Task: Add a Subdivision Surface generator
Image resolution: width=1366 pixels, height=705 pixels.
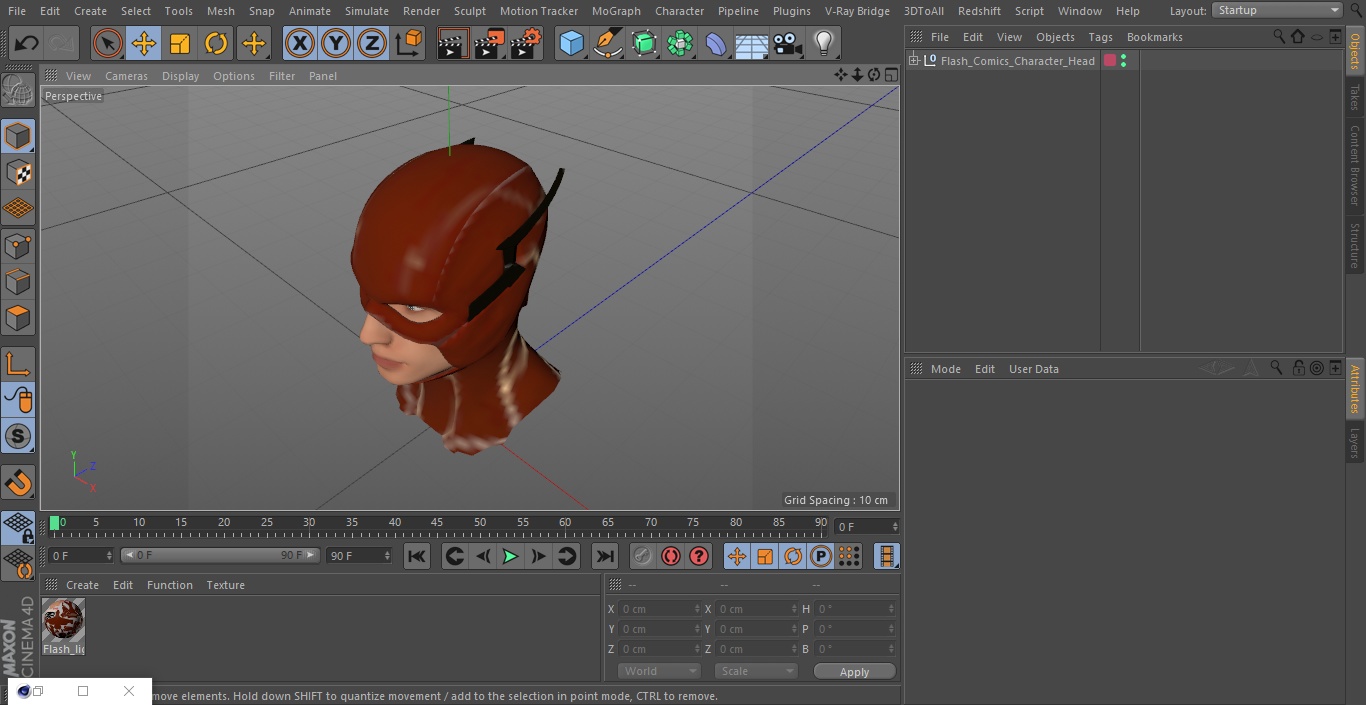Action: pos(644,43)
